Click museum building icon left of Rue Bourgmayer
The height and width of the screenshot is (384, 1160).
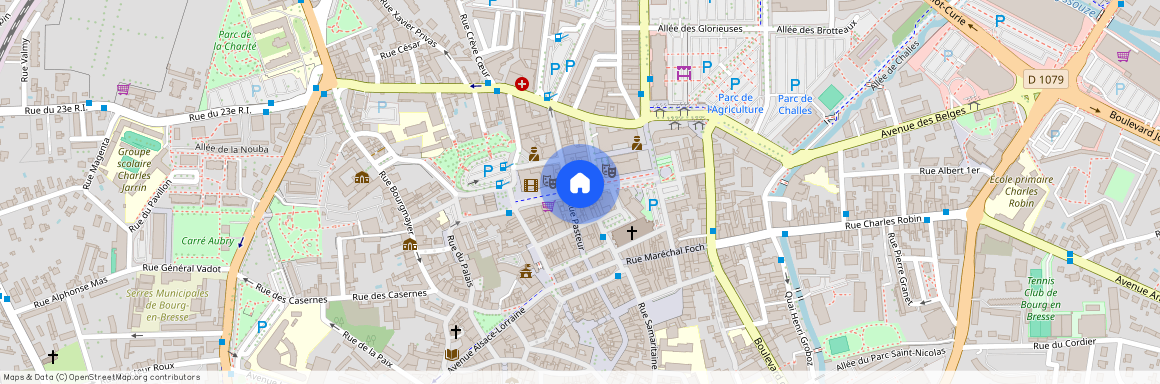(x=362, y=177)
